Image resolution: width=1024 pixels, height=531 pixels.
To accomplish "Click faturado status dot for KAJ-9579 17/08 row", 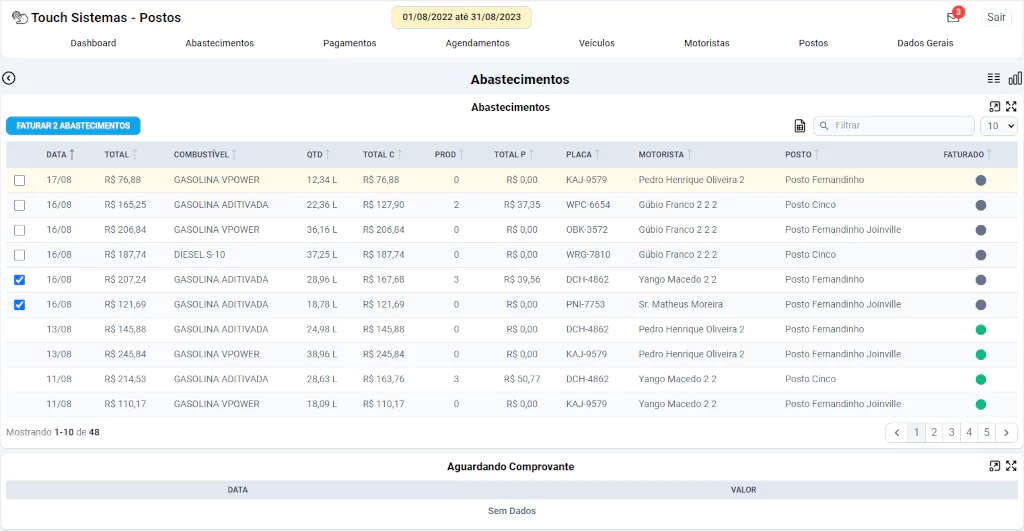I will click(980, 180).
